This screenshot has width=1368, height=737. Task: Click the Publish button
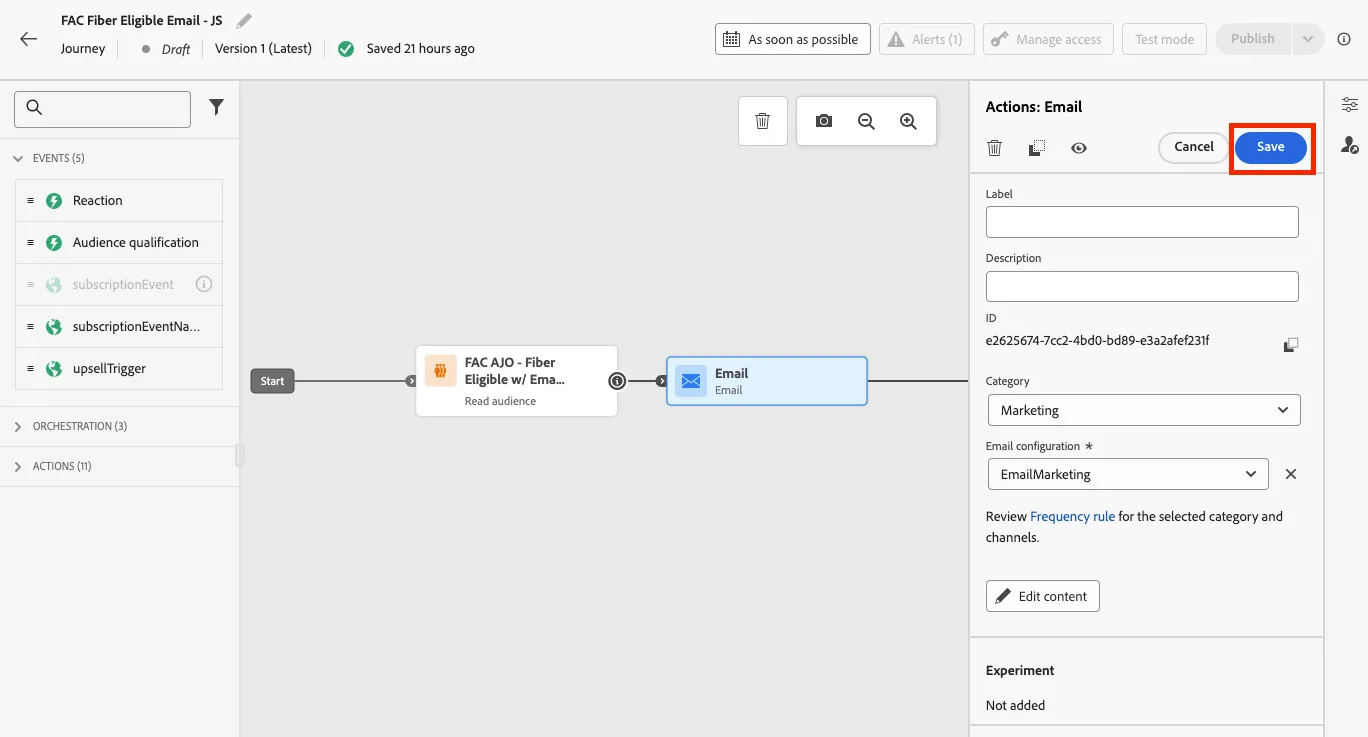1253,39
